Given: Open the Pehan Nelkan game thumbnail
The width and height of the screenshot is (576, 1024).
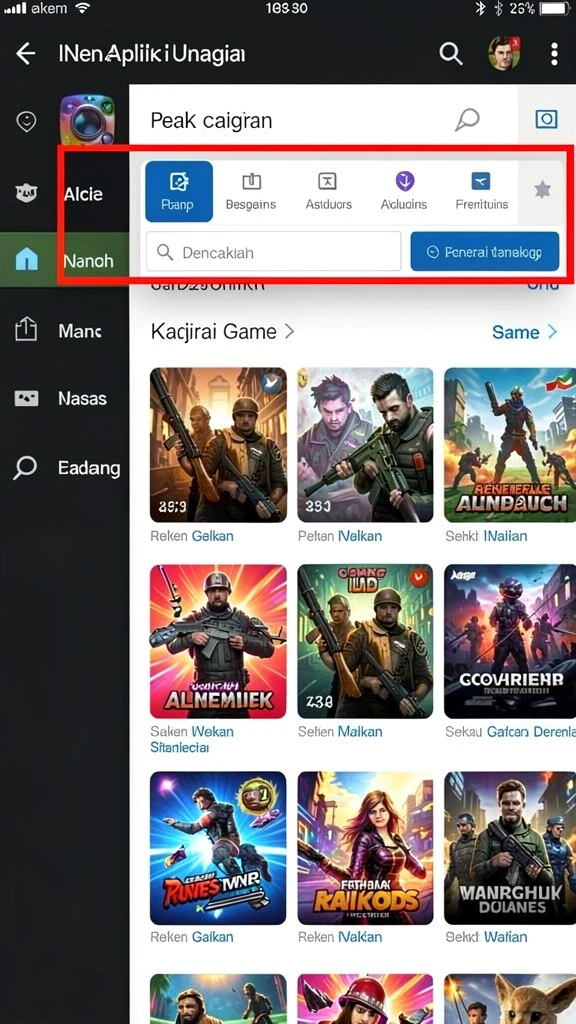Looking at the screenshot, I should (365, 445).
